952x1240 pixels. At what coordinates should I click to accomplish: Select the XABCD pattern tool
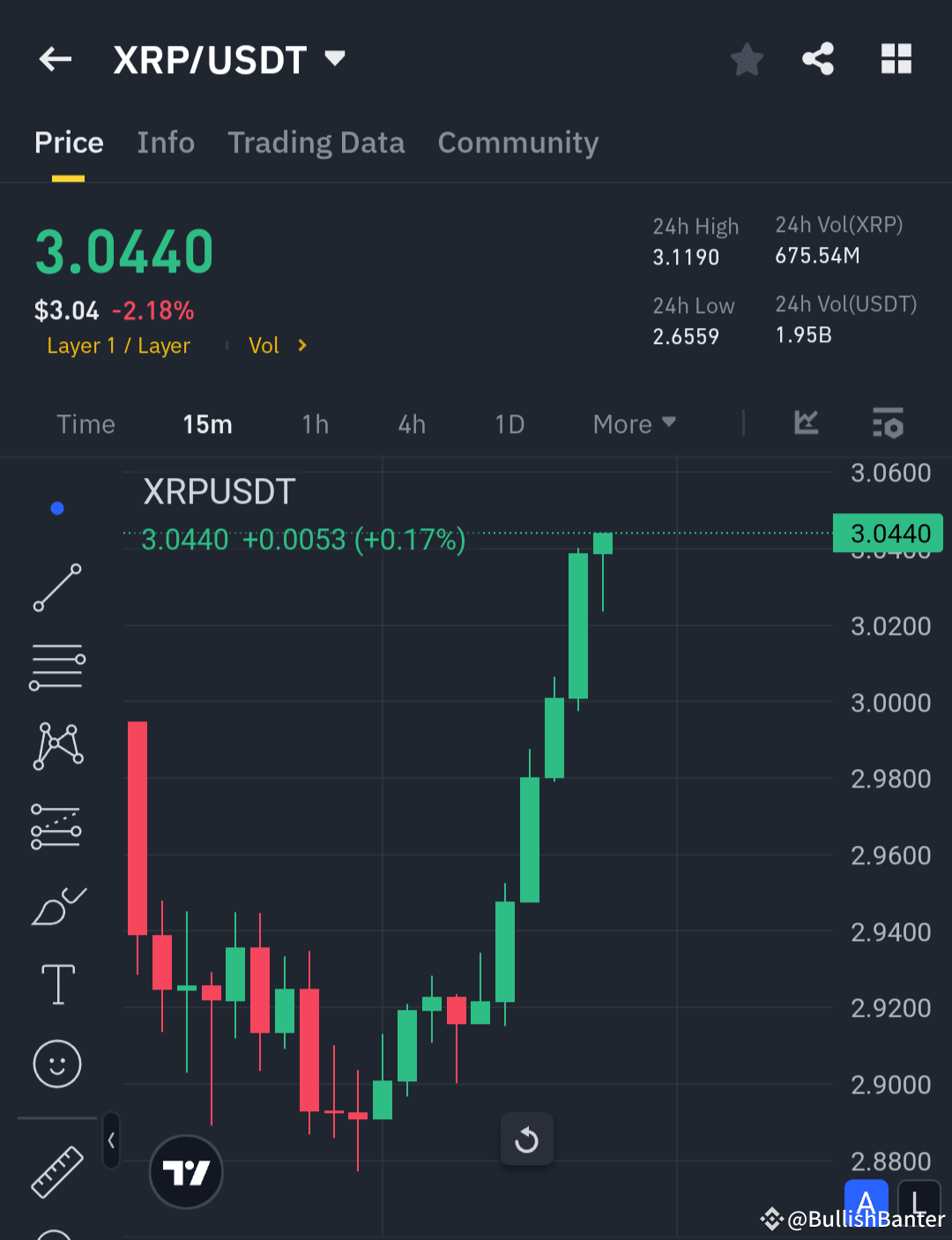(57, 745)
